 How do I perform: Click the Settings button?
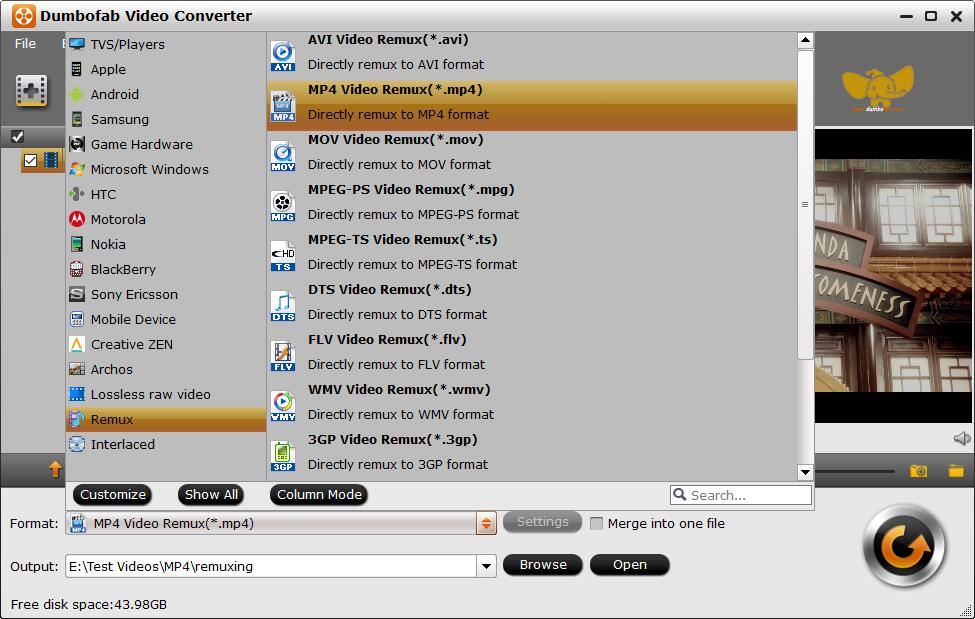point(542,522)
